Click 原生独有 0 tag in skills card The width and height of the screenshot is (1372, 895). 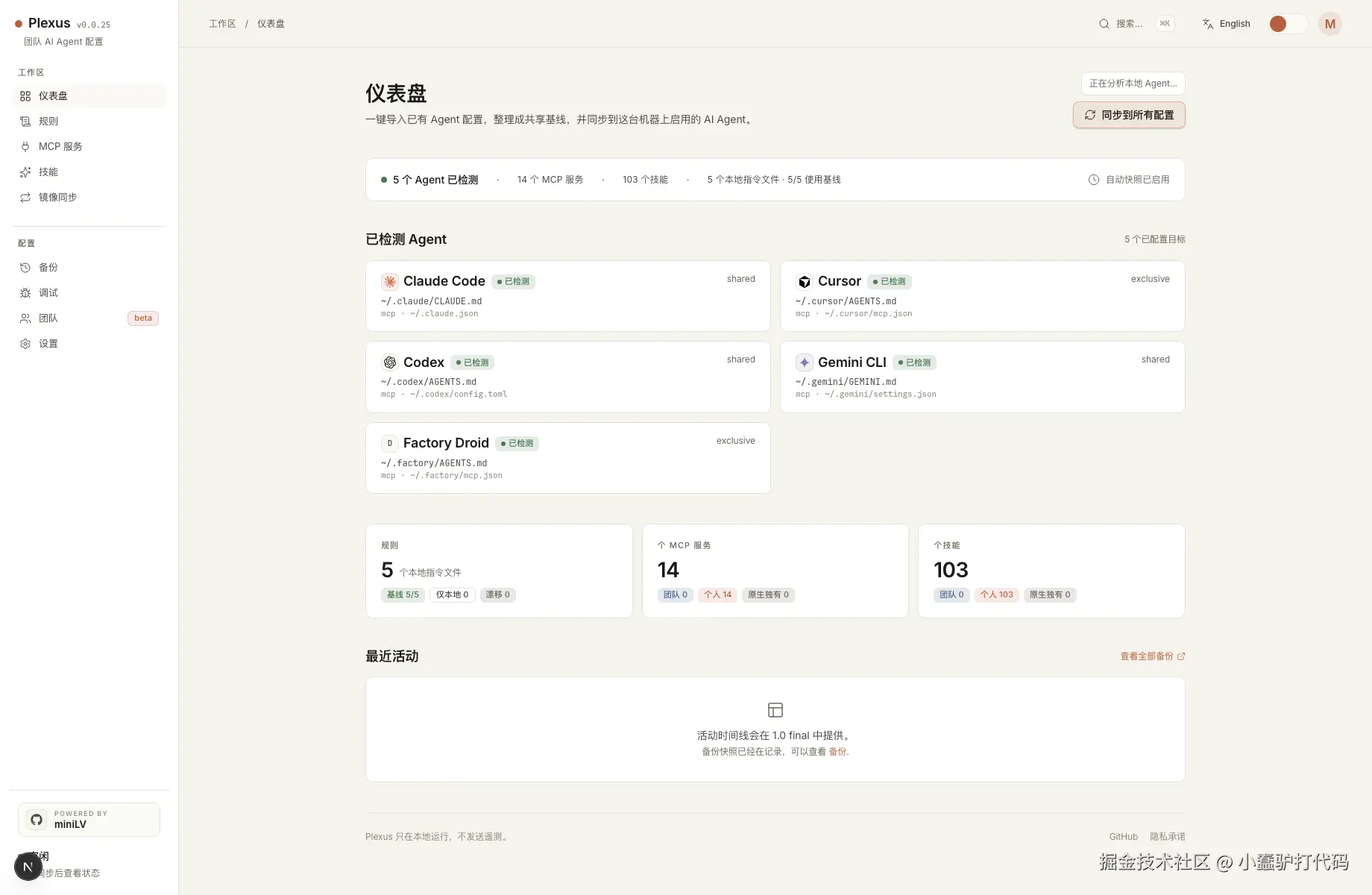tap(1050, 595)
